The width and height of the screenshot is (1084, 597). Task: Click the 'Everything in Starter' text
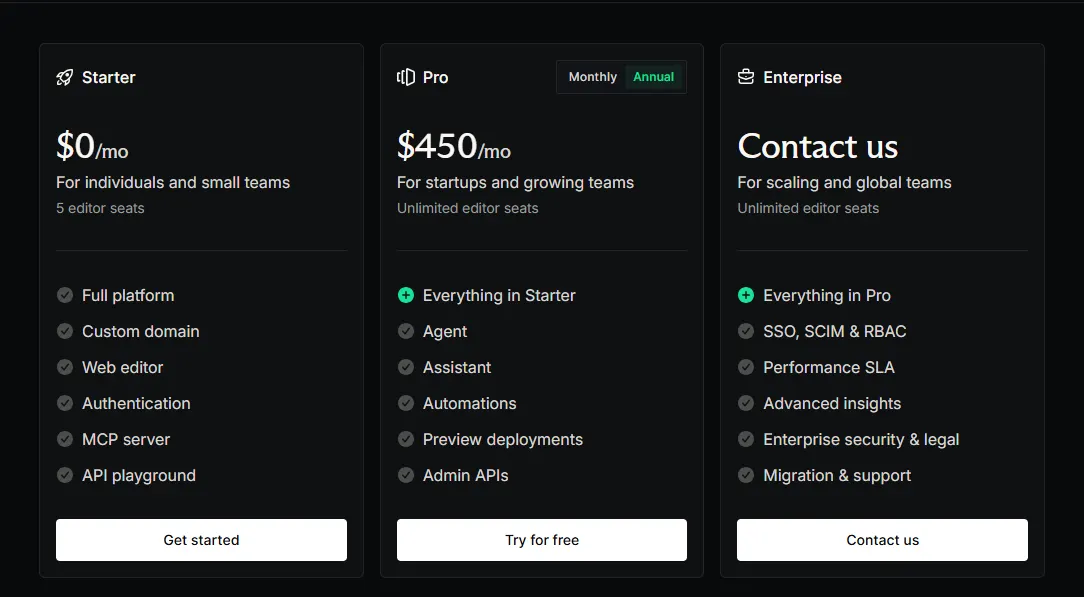tap(499, 296)
